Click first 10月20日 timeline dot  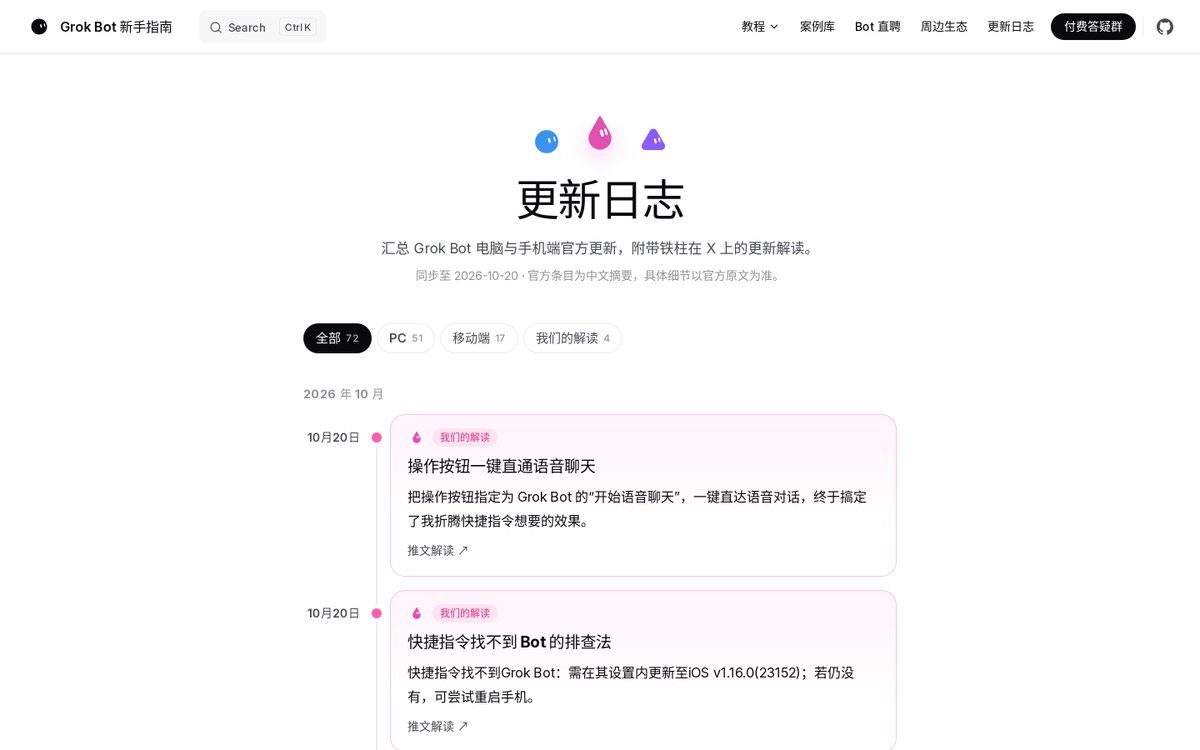377,437
